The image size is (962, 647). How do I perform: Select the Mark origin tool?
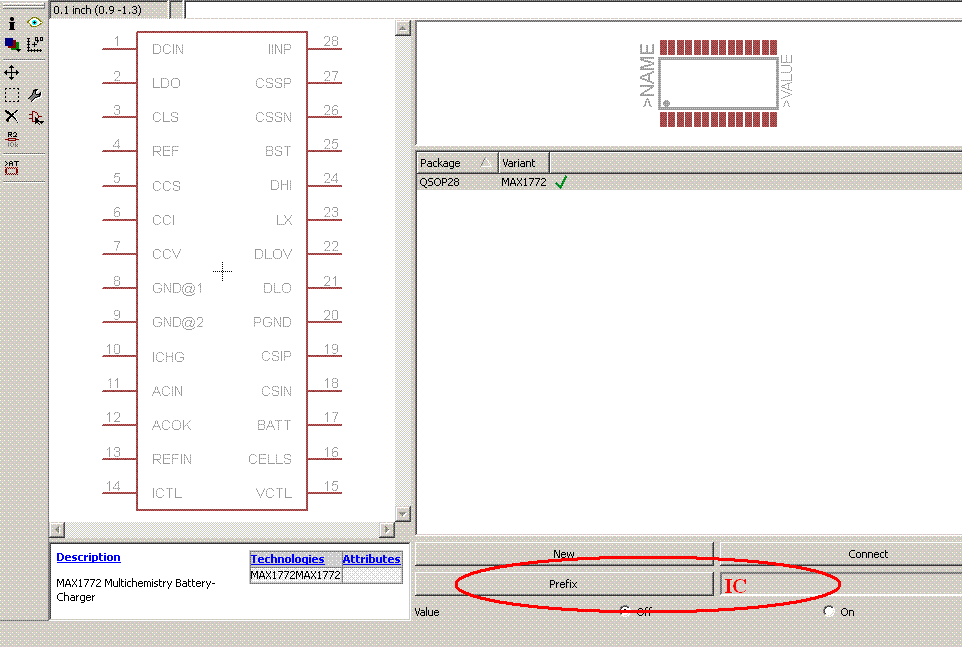point(35,44)
